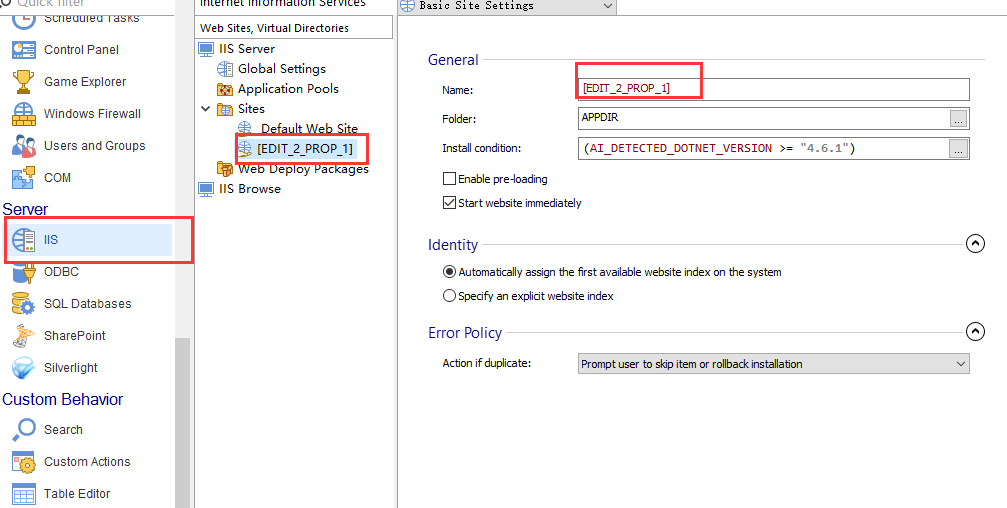
Task: Open Game Explorer trophy icon
Action: [24, 82]
